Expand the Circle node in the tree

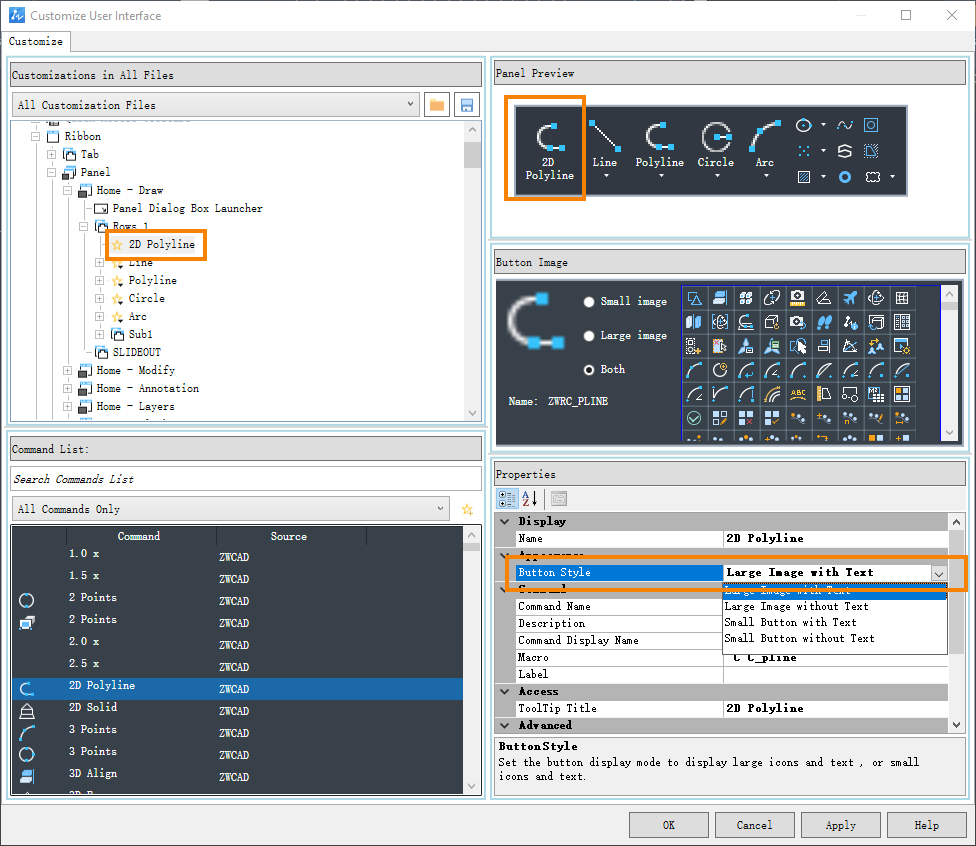click(100, 299)
